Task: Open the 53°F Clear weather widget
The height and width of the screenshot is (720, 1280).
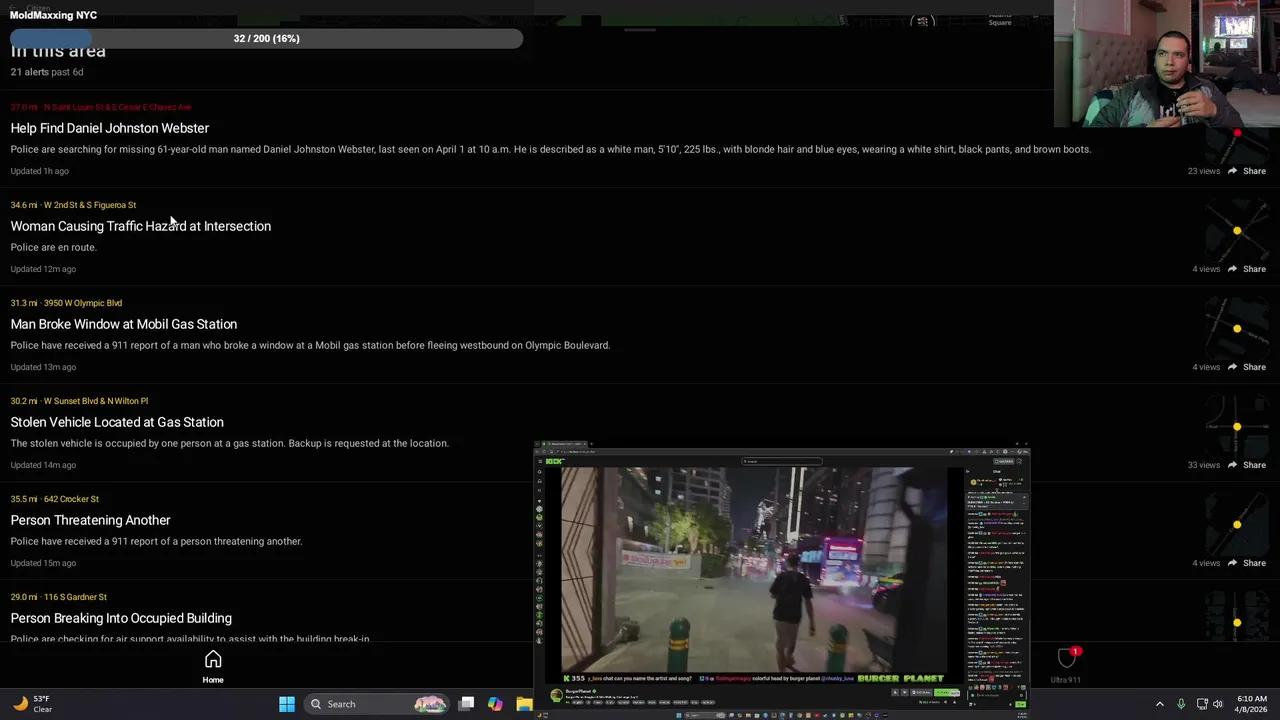Action: click(32, 704)
